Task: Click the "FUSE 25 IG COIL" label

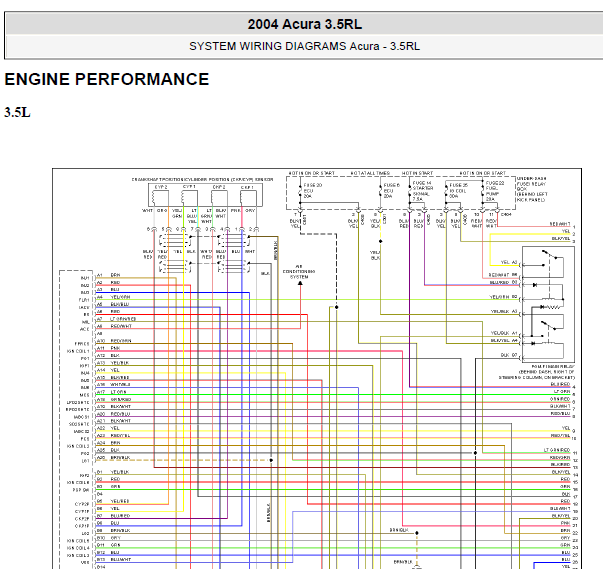Action: [x=458, y=191]
